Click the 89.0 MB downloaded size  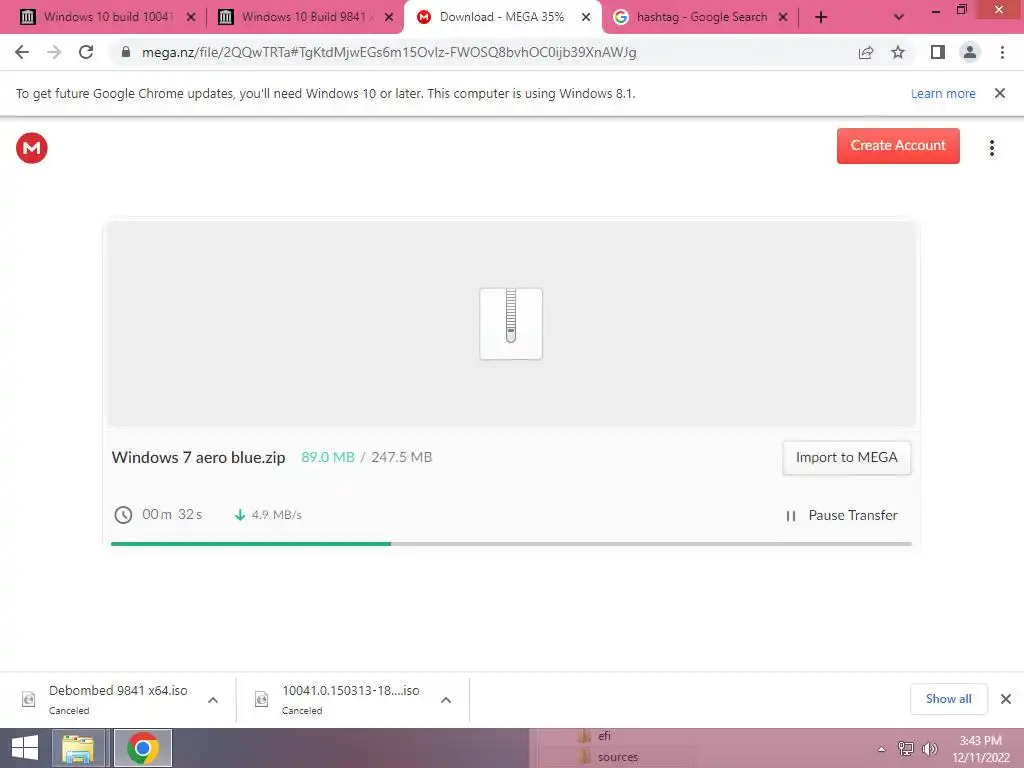[328, 457]
